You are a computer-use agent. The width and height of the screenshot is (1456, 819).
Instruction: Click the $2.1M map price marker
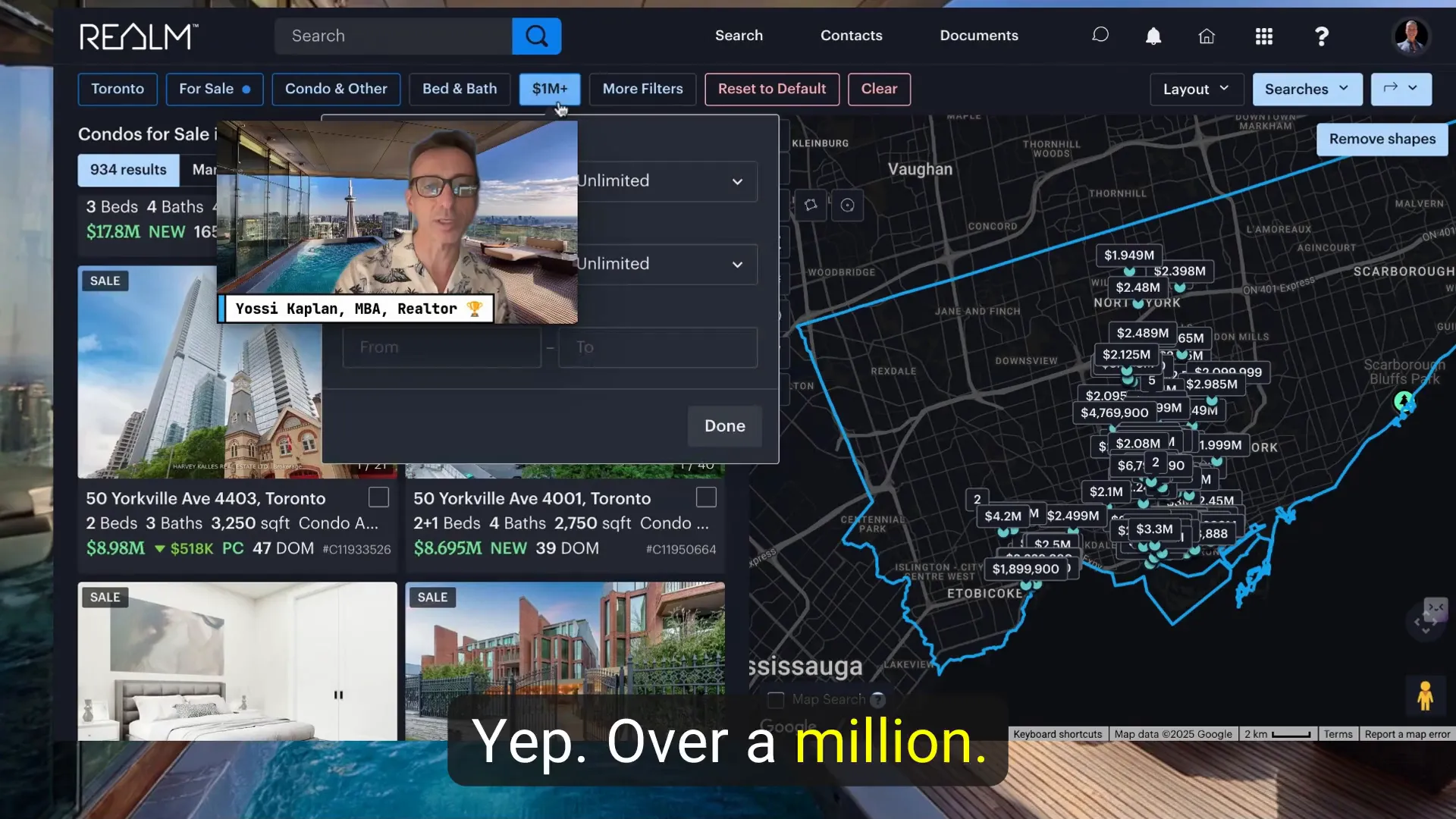[x=1106, y=491]
